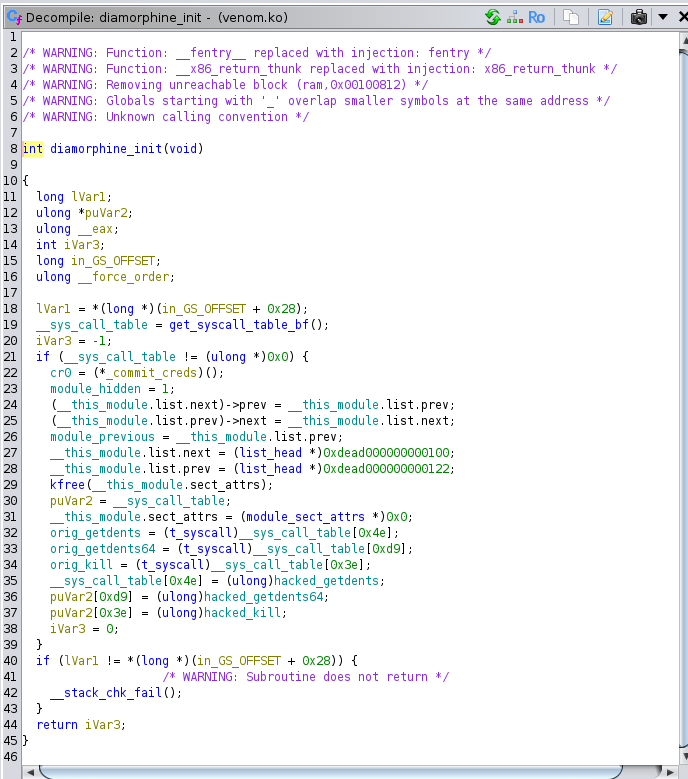Viewport: 688px width, 779px height.
Task: Click the highlighted 'int' return type
Action: (33, 149)
